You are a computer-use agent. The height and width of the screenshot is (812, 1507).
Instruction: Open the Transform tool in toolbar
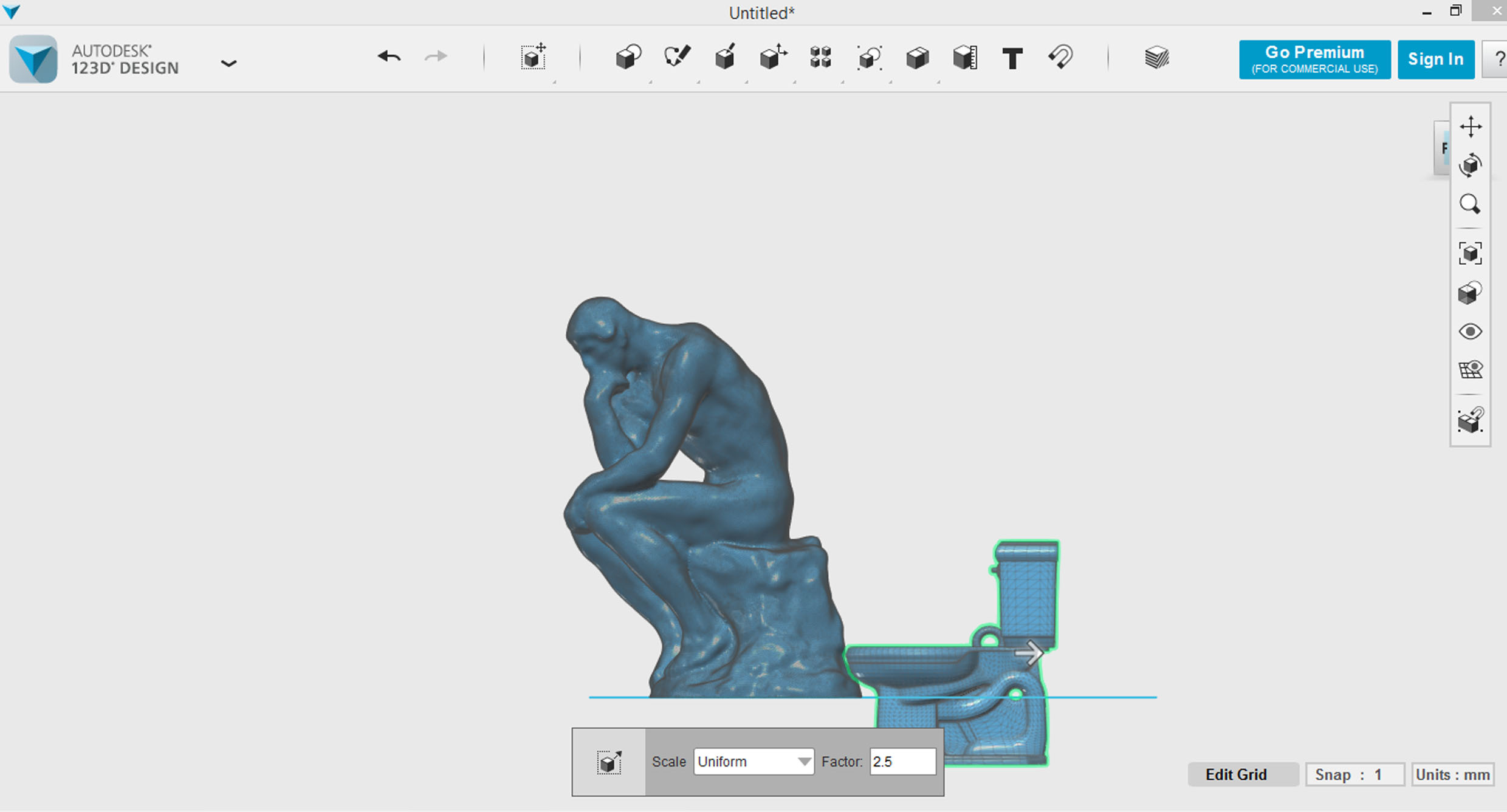coord(534,57)
